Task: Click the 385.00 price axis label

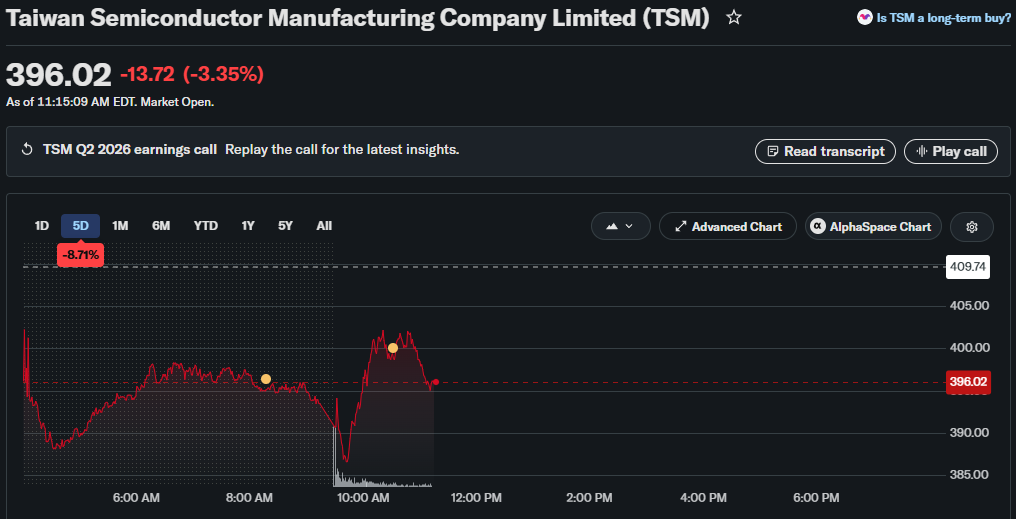Action: [969, 474]
